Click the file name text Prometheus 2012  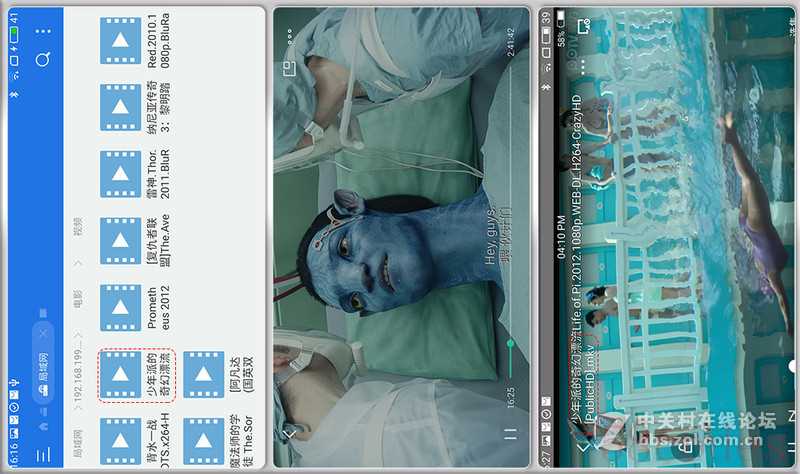point(159,308)
